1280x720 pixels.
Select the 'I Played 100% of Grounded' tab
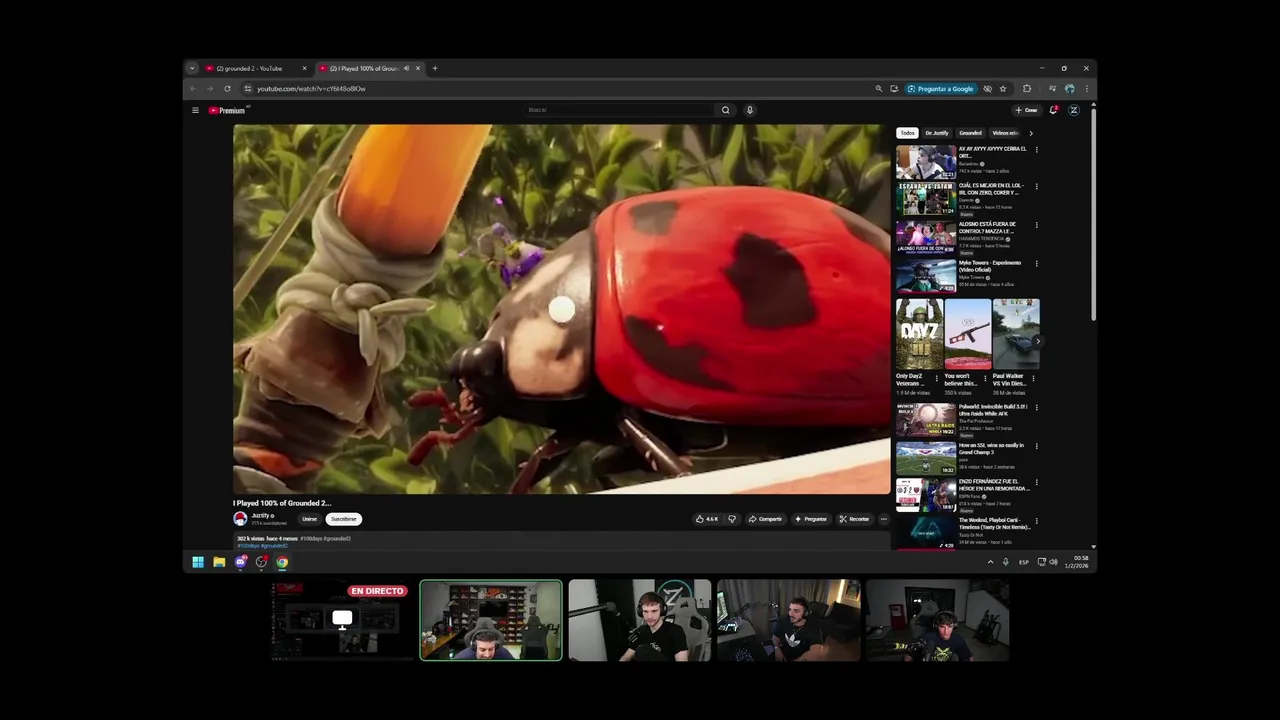point(369,68)
